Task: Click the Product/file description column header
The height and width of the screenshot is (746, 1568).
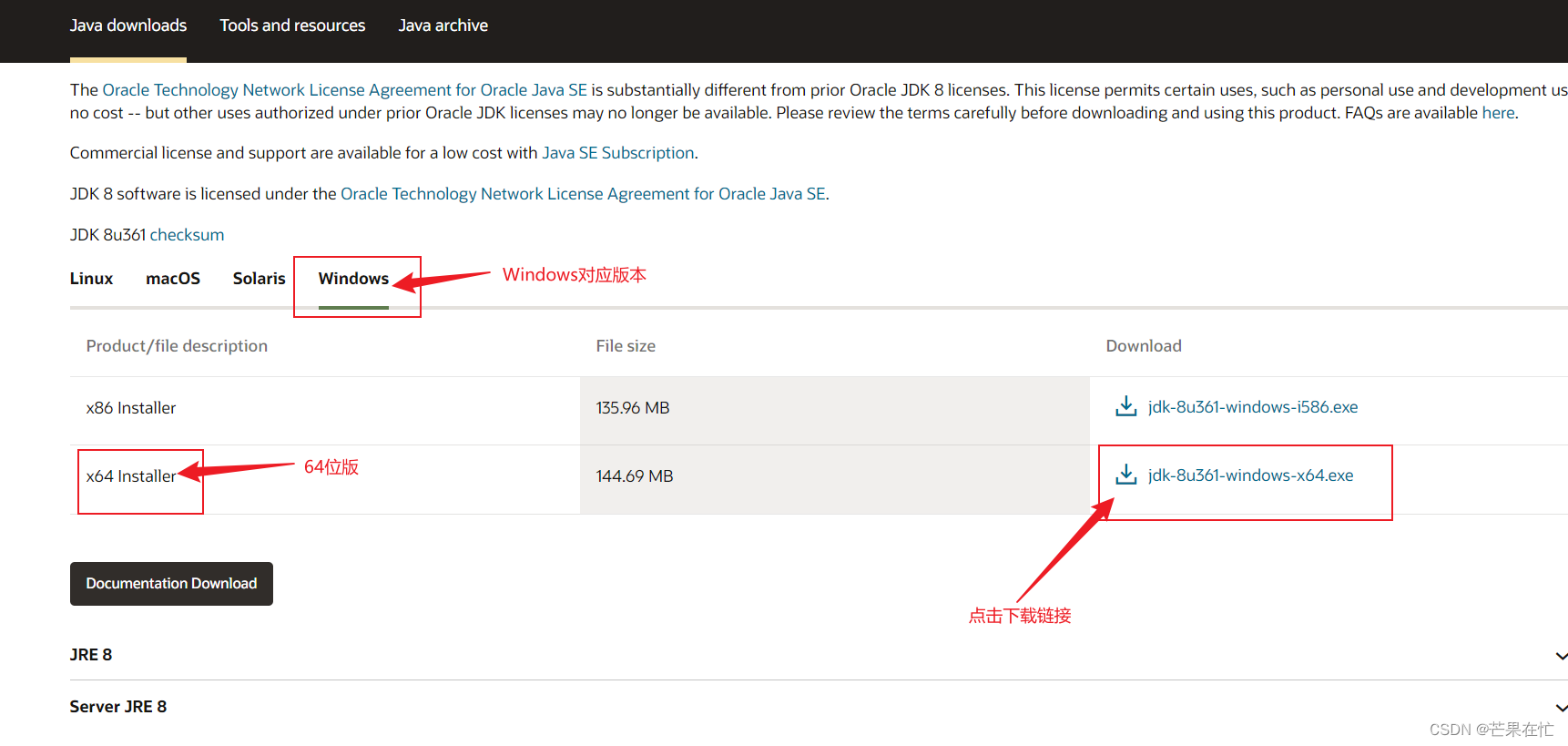Action: point(177,346)
